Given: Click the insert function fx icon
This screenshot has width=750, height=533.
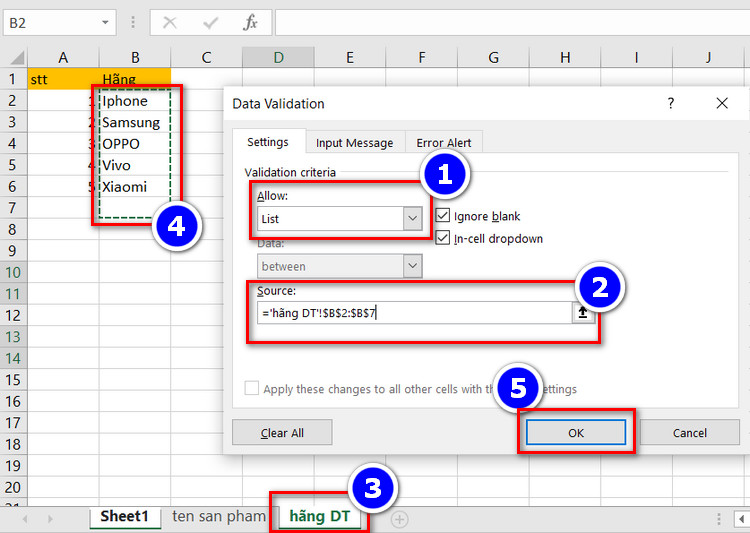Looking at the screenshot, I should [x=251, y=22].
